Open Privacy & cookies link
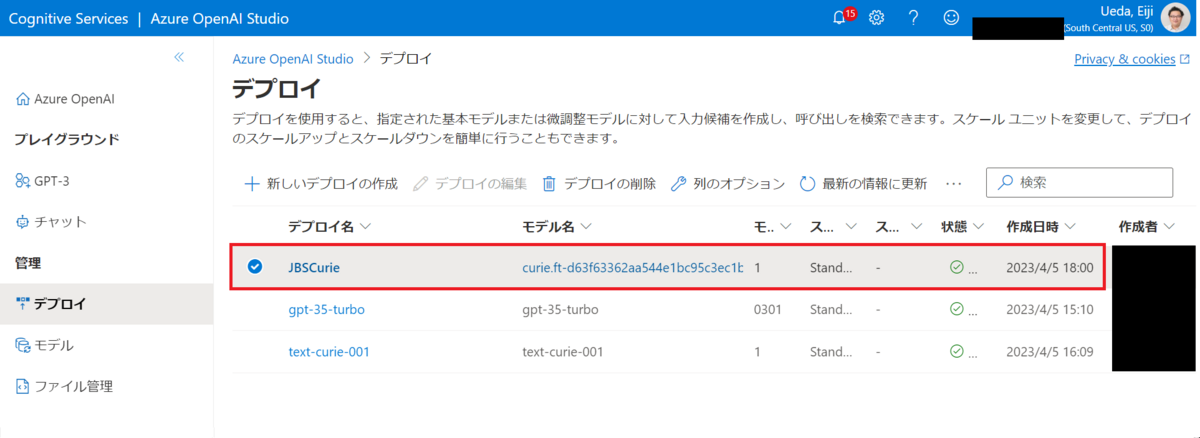Viewport: 1200px width, 438px height. click(x=1132, y=59)
